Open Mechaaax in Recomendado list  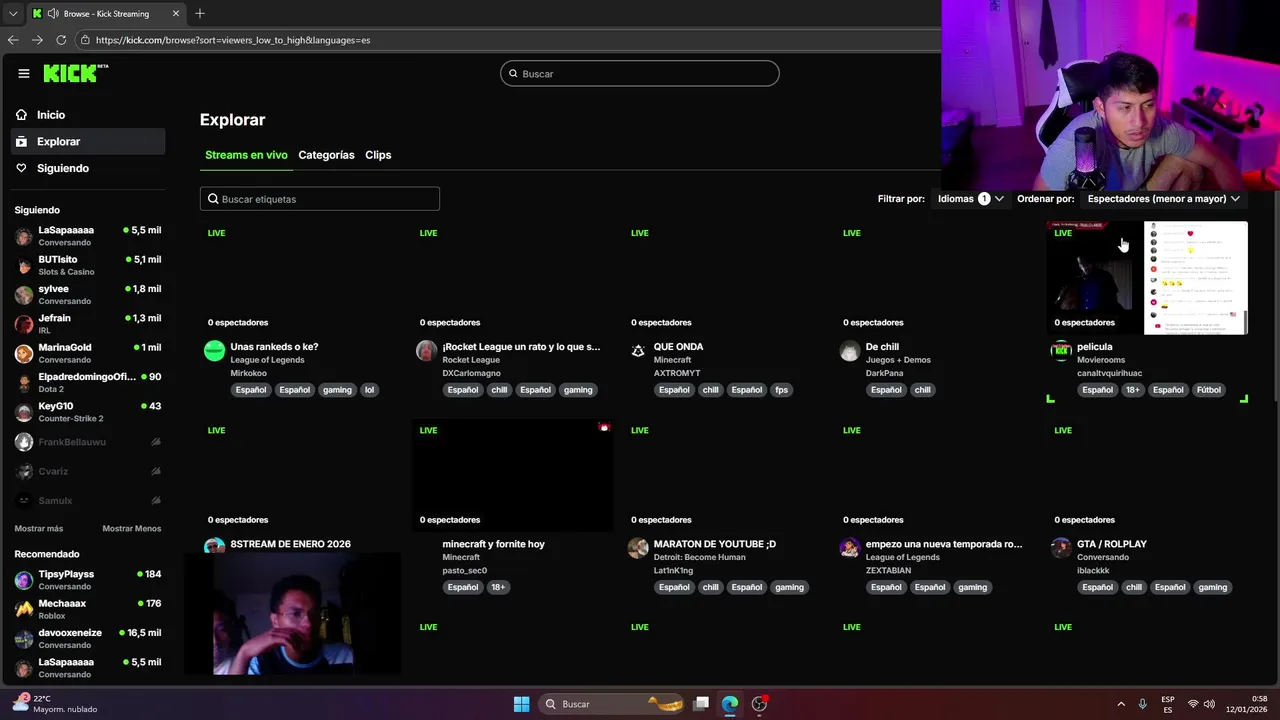[x=88, y=609]
